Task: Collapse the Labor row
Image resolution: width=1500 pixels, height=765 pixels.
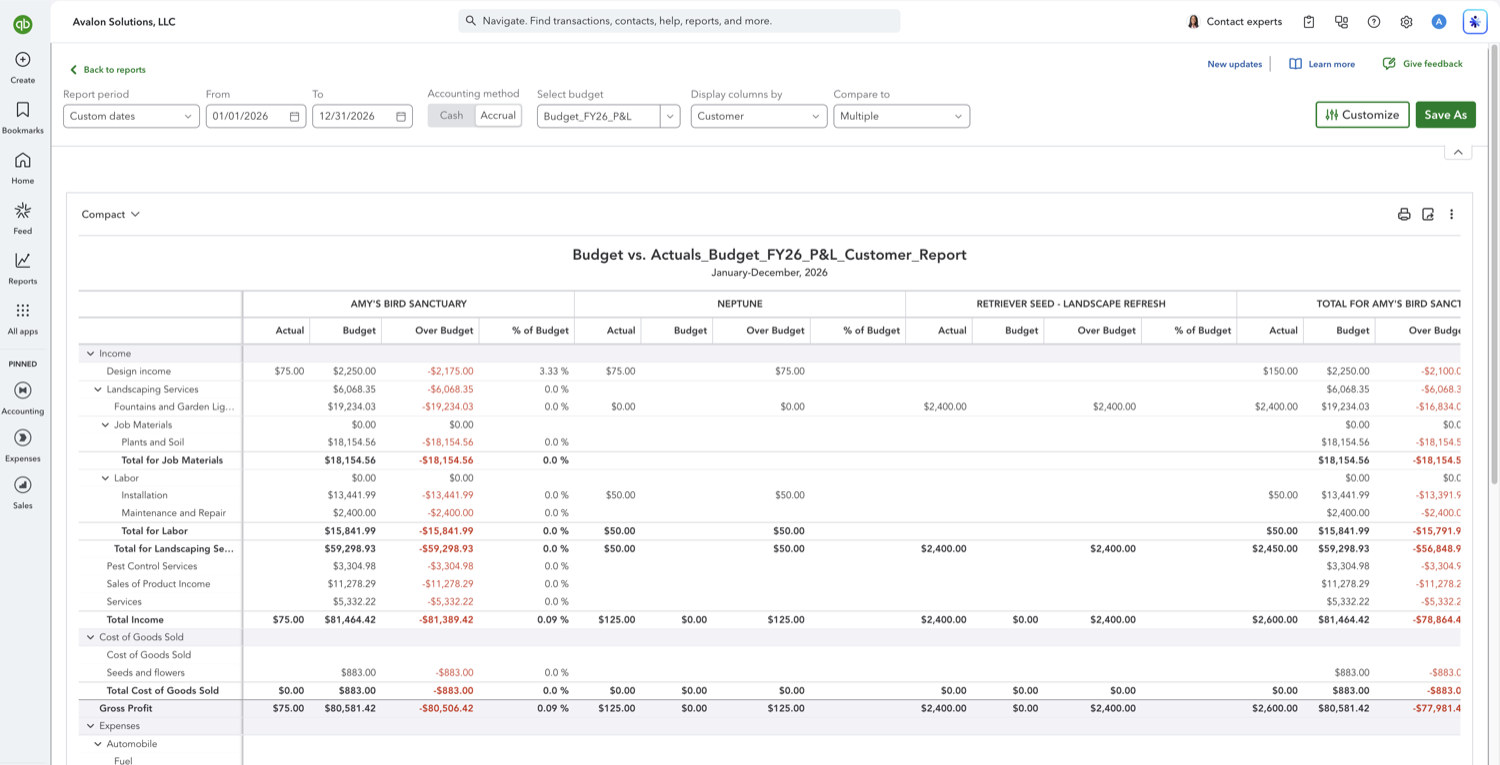Action: 105,478
